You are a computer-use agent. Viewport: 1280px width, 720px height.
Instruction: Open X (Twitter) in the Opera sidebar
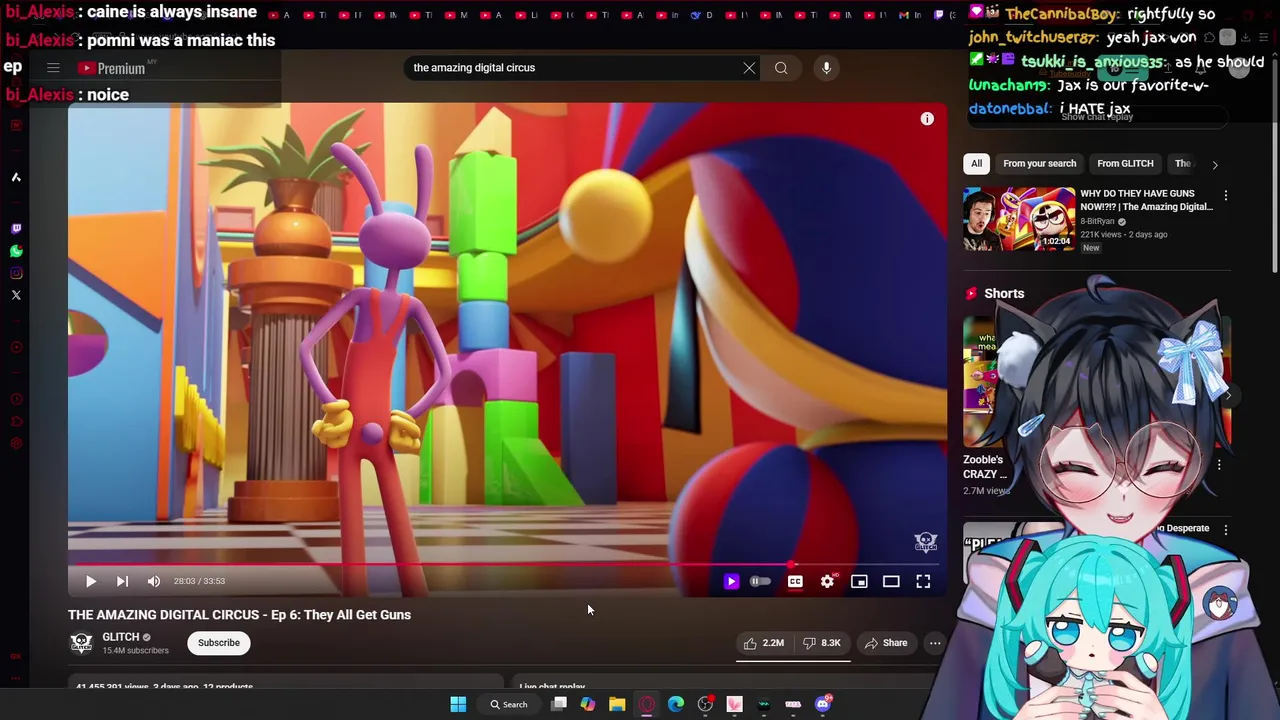pos(16,295)
